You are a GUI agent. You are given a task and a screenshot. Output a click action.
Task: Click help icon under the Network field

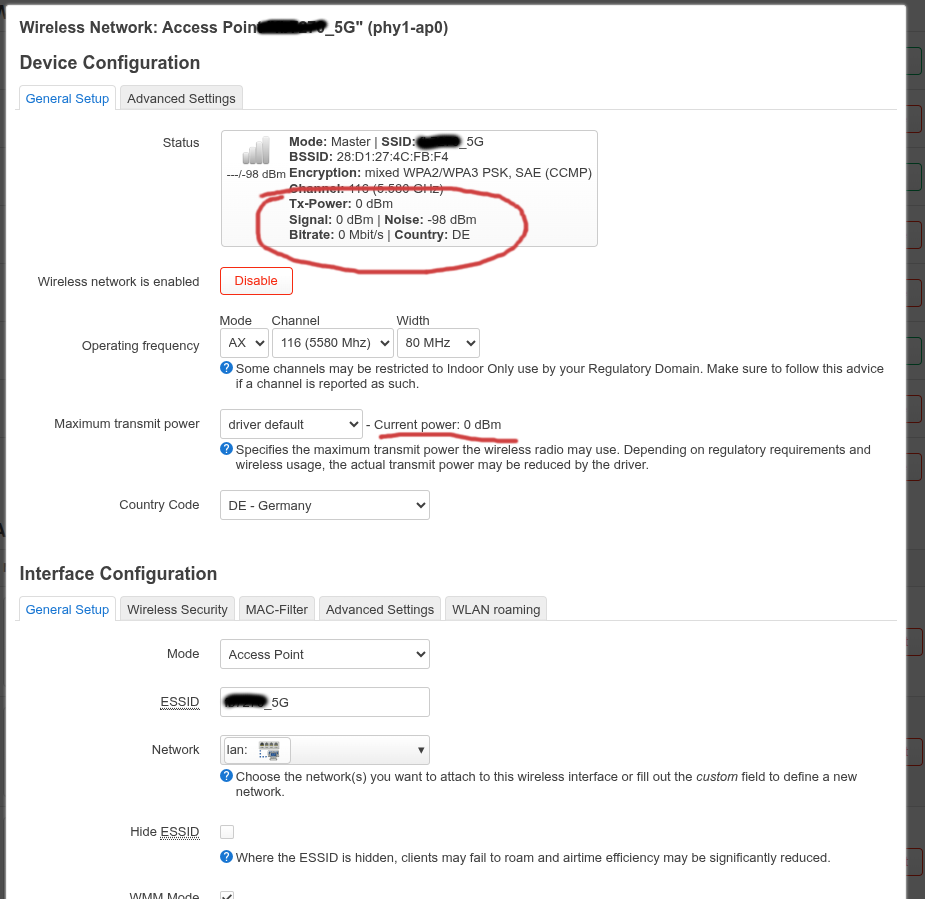[x=226, y=776]
